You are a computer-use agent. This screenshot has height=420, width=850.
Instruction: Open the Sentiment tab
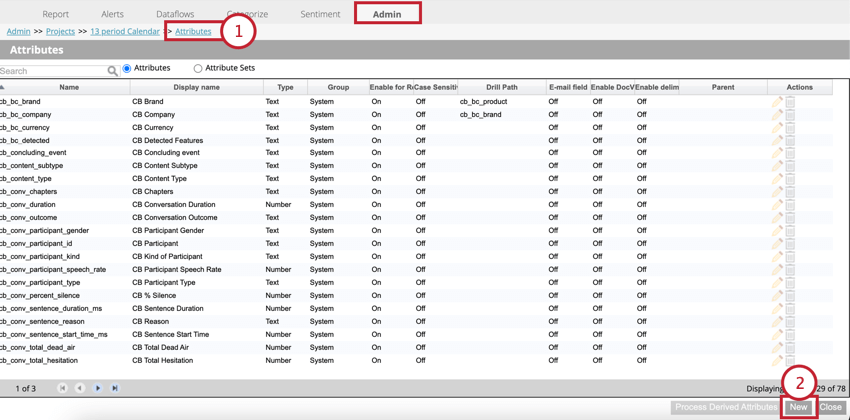coord(320,14)
